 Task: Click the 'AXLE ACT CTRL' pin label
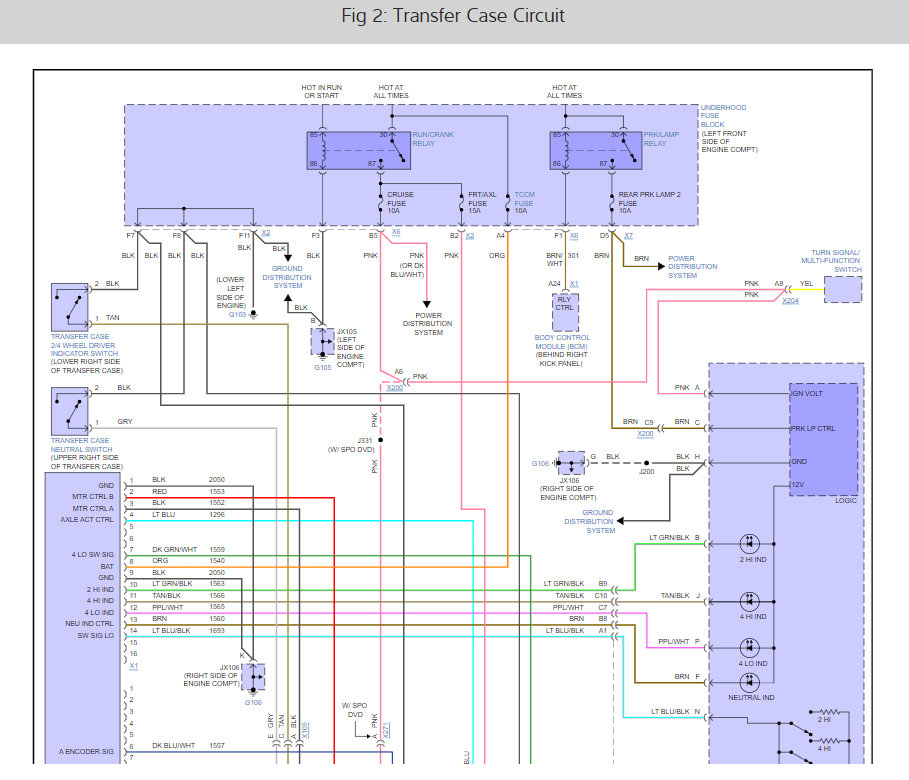87,520
